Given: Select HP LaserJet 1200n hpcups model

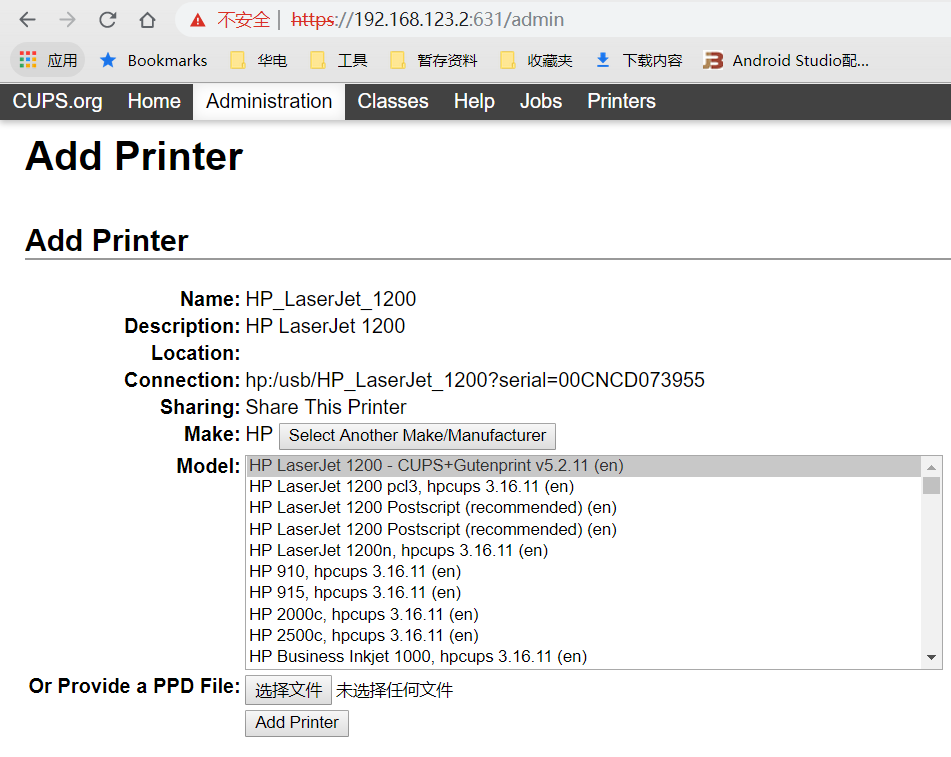Looking at the screenshot, I should pos(584,551).
